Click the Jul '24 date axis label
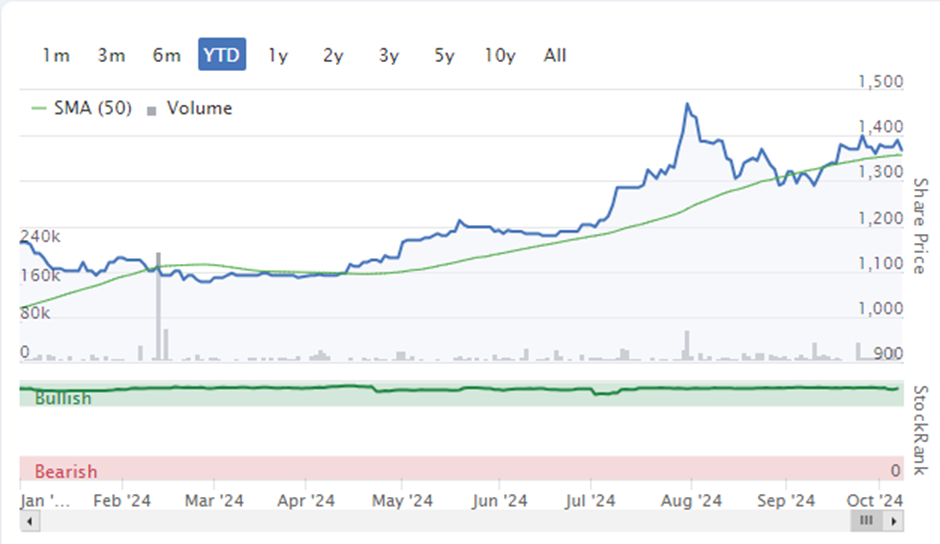The width and height of the screenshot is (940, 544). point(590,501)
